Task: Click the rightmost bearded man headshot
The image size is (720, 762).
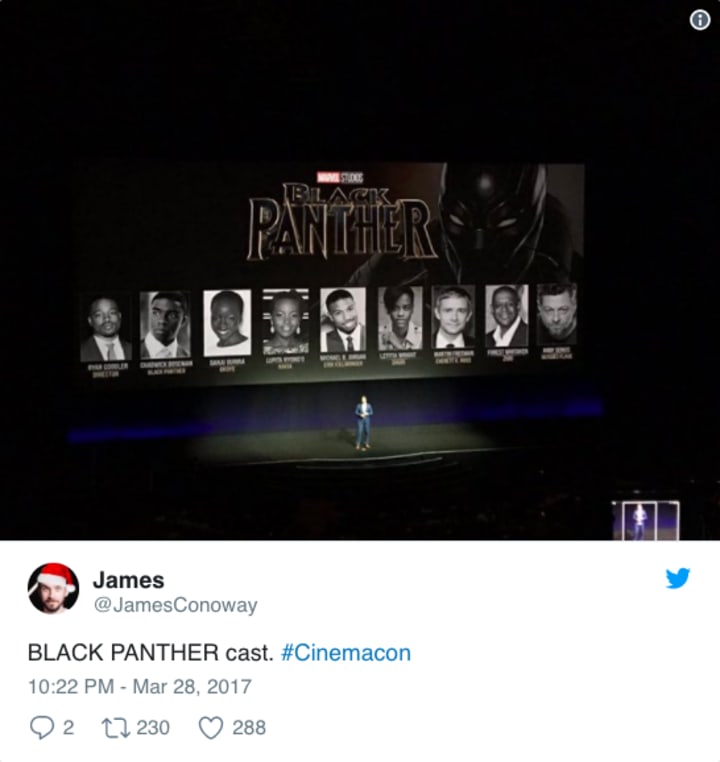Action: tap(557, 314)
